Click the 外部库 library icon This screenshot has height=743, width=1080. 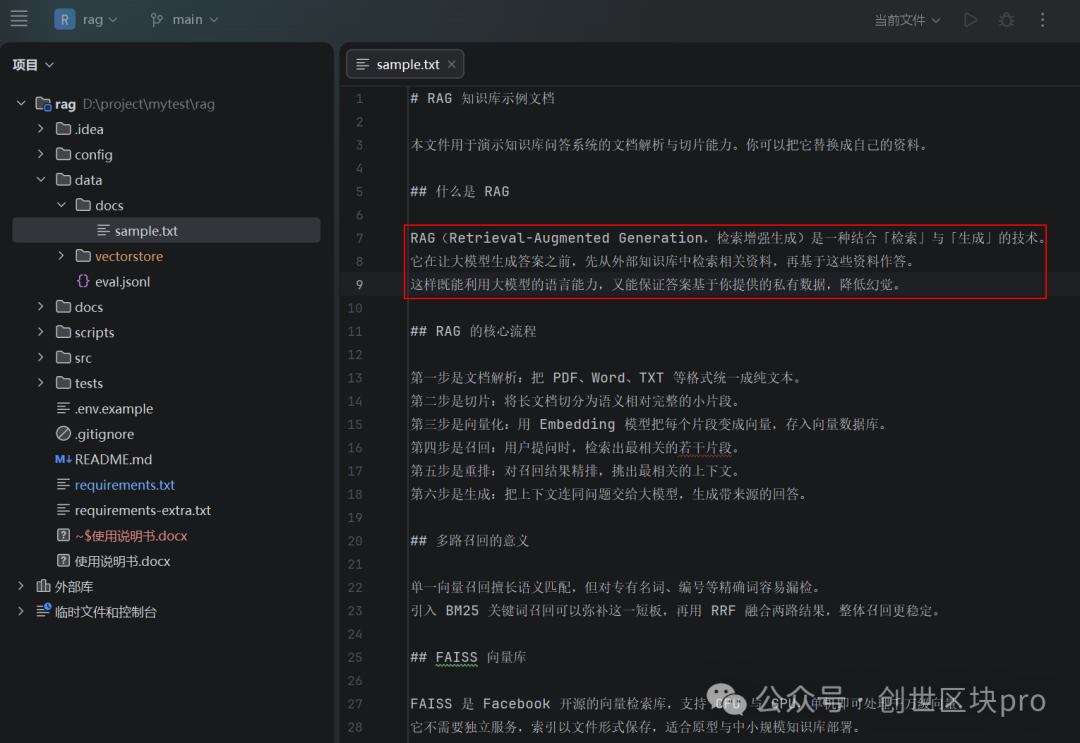click(43, 586)
